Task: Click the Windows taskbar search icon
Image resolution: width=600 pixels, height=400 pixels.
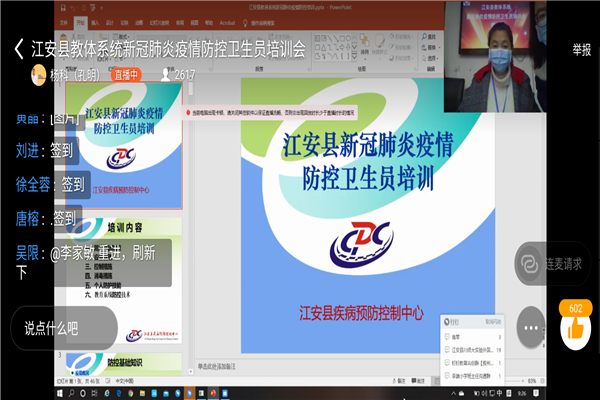Action: tap(72, 393)
